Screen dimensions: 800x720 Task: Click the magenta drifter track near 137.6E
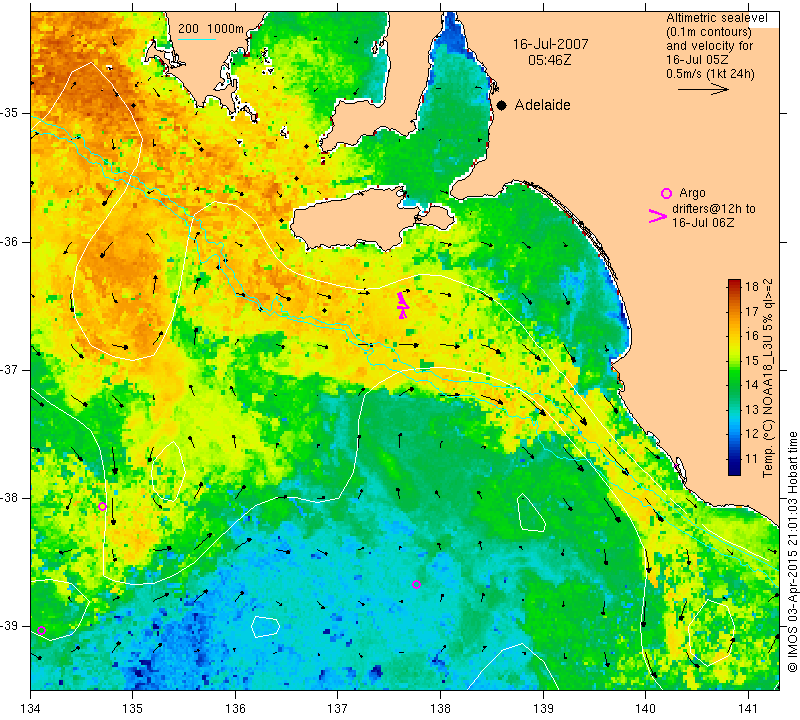coord(403,305)
